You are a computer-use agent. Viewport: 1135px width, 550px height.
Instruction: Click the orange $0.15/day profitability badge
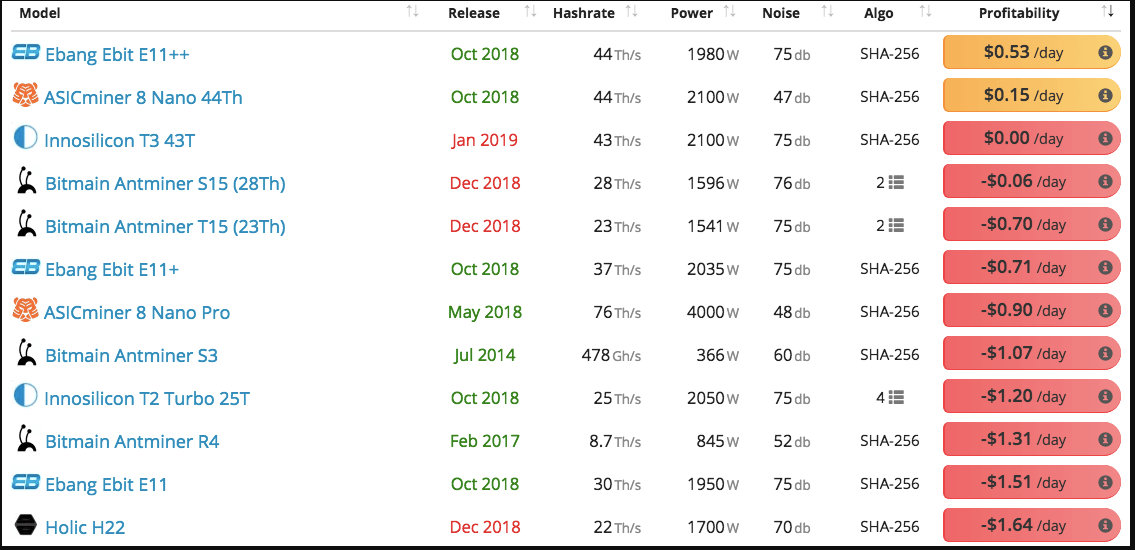(x=1031, y=96)
